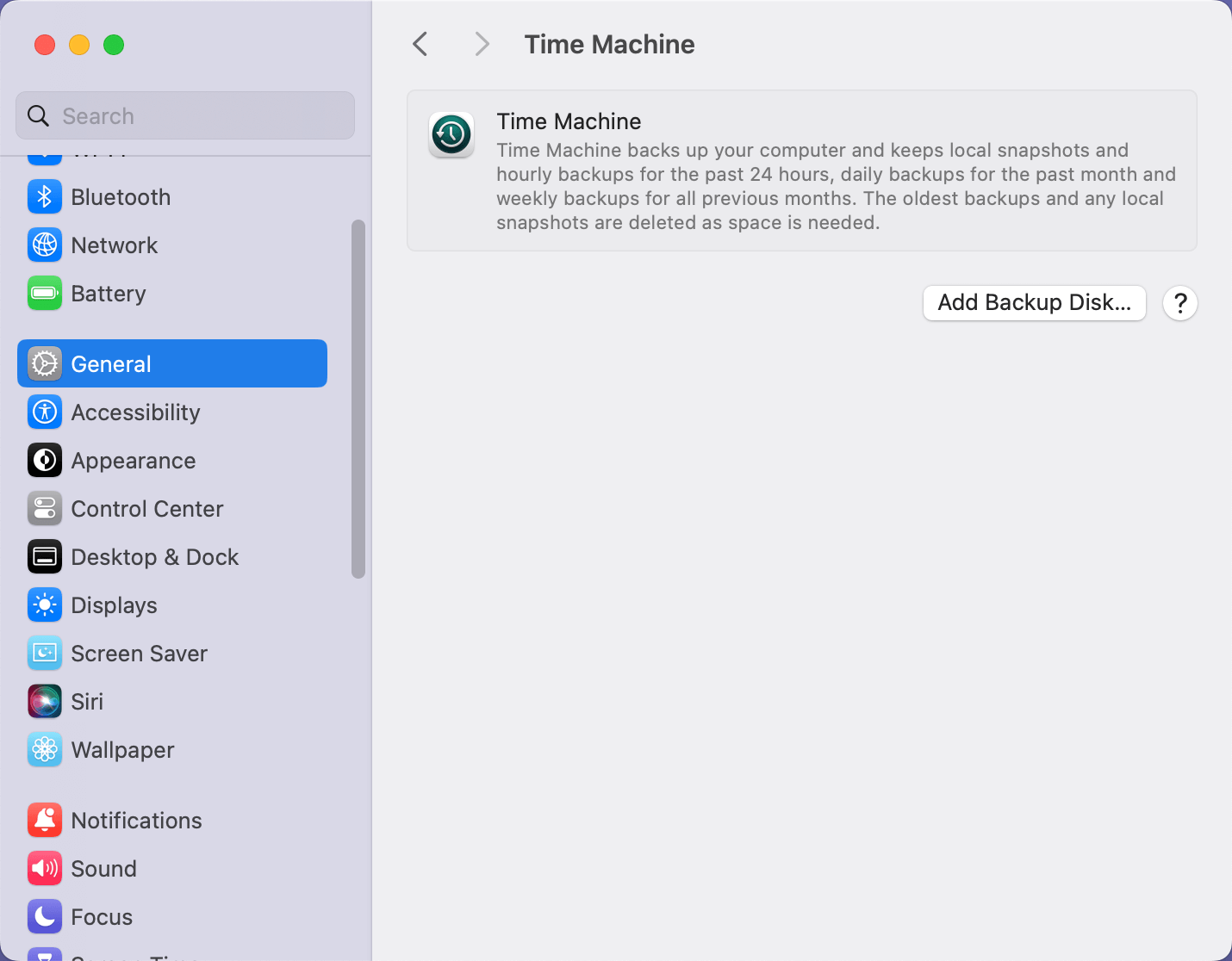This screenshot has width=1232, height=961.
Task: Click the Notifications sidebar icon
Action: [x=45, y=820]
